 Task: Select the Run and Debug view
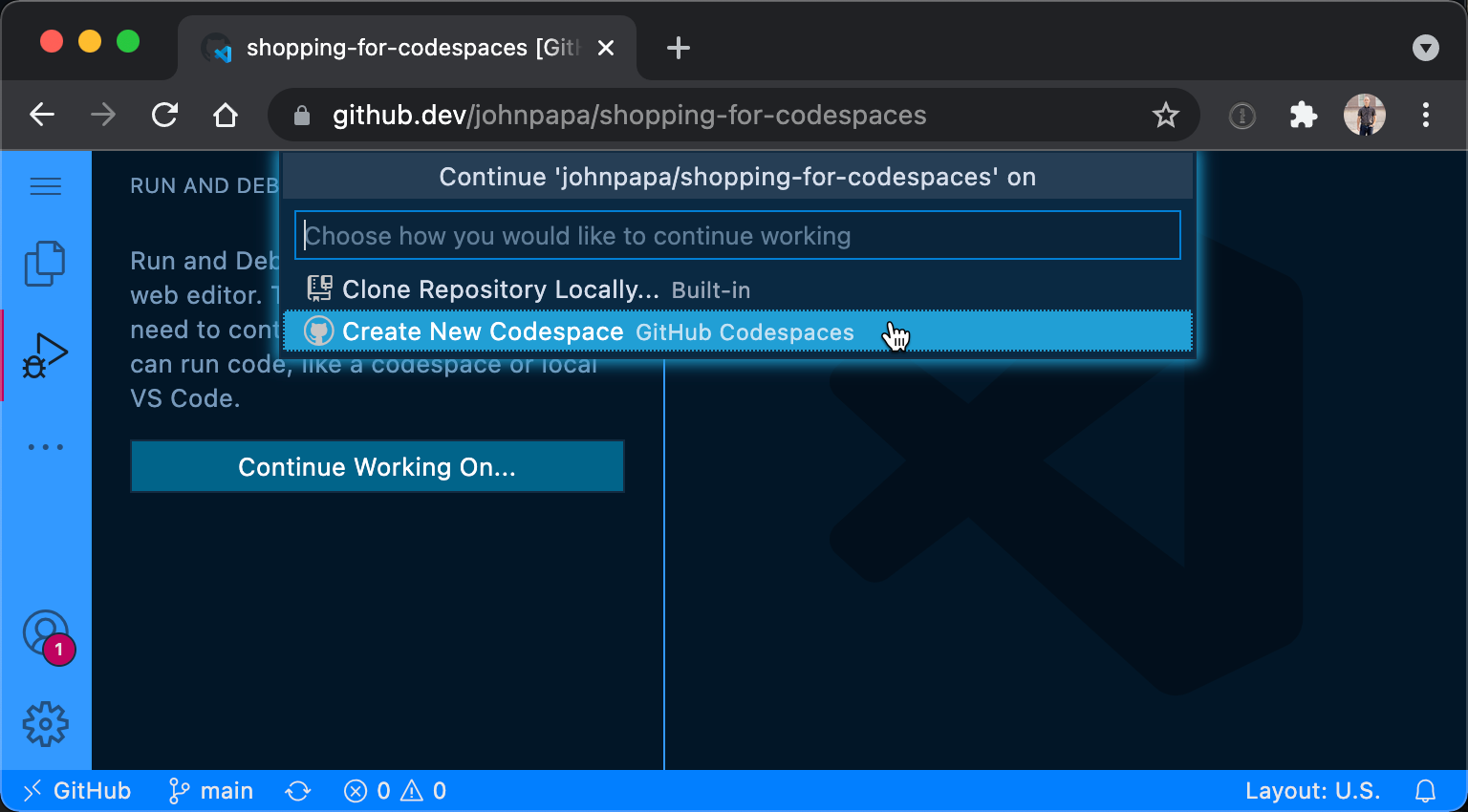(45, 355)
